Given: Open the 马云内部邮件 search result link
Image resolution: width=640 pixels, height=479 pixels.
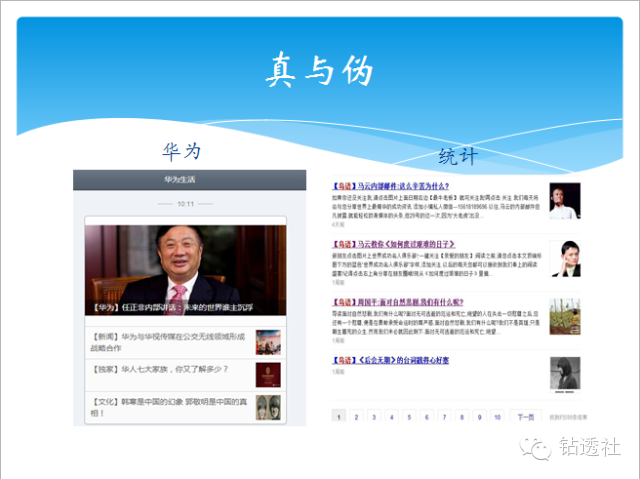Looking at the screenshot, I should (x=391, y=186).
